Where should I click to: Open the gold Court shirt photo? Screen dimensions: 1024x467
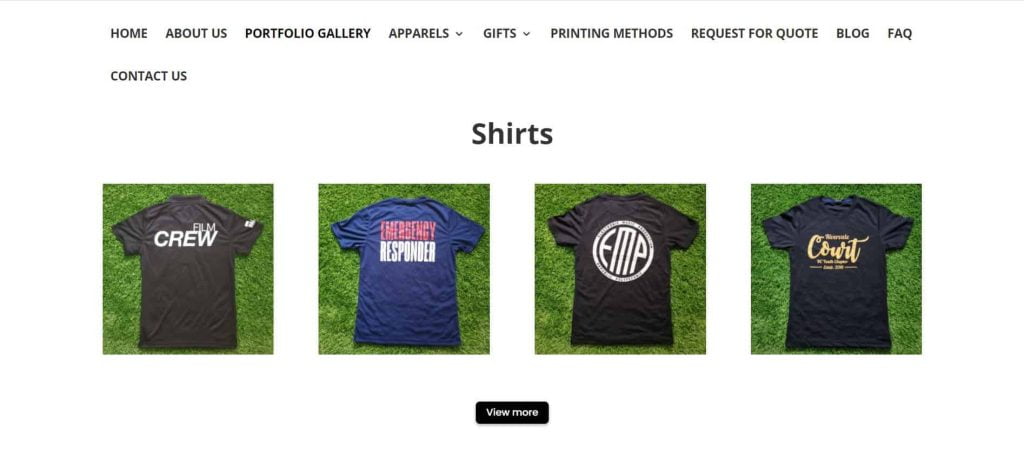tap(837, 269)
